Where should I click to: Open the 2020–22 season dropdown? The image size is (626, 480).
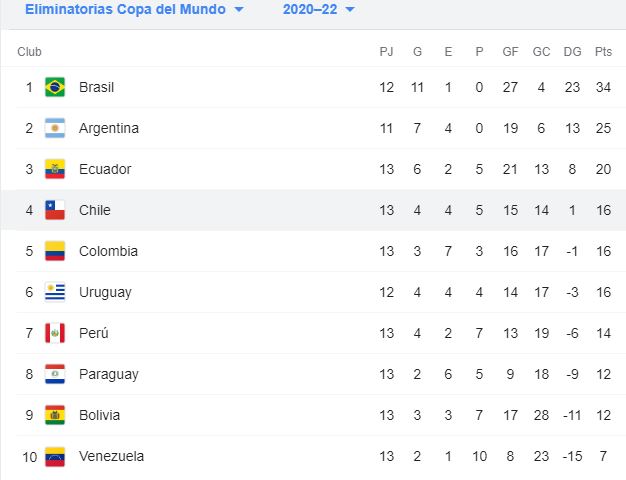tap(319, 9)
